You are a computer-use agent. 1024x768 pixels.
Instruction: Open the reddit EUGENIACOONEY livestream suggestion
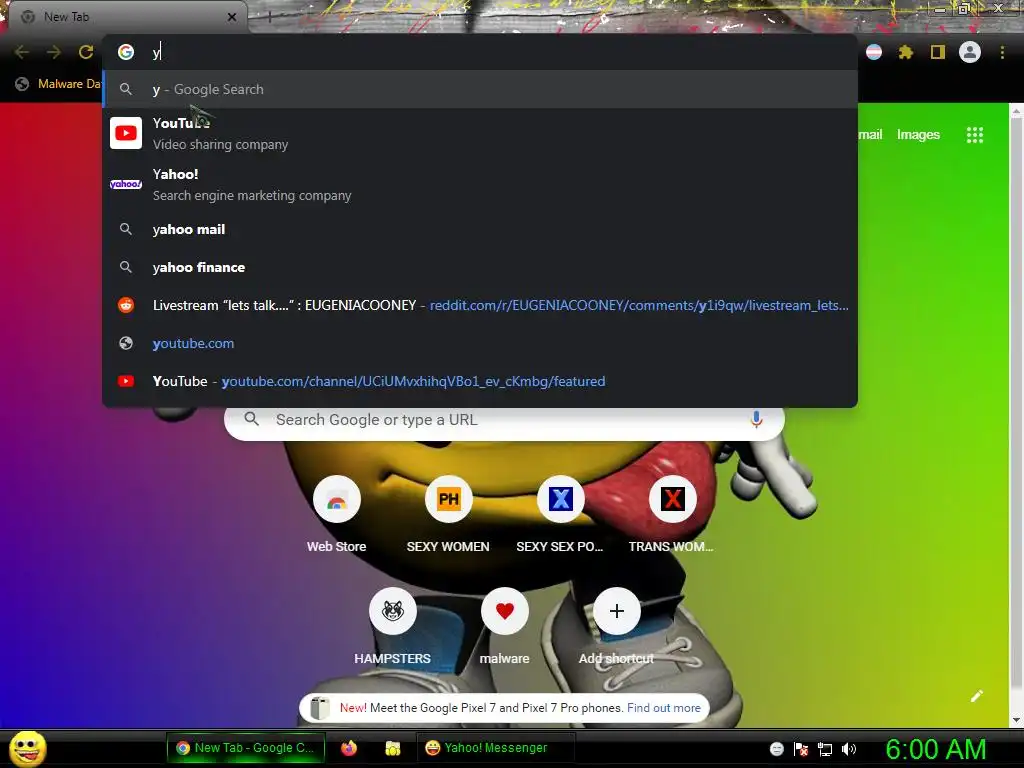tap(480, 305)
